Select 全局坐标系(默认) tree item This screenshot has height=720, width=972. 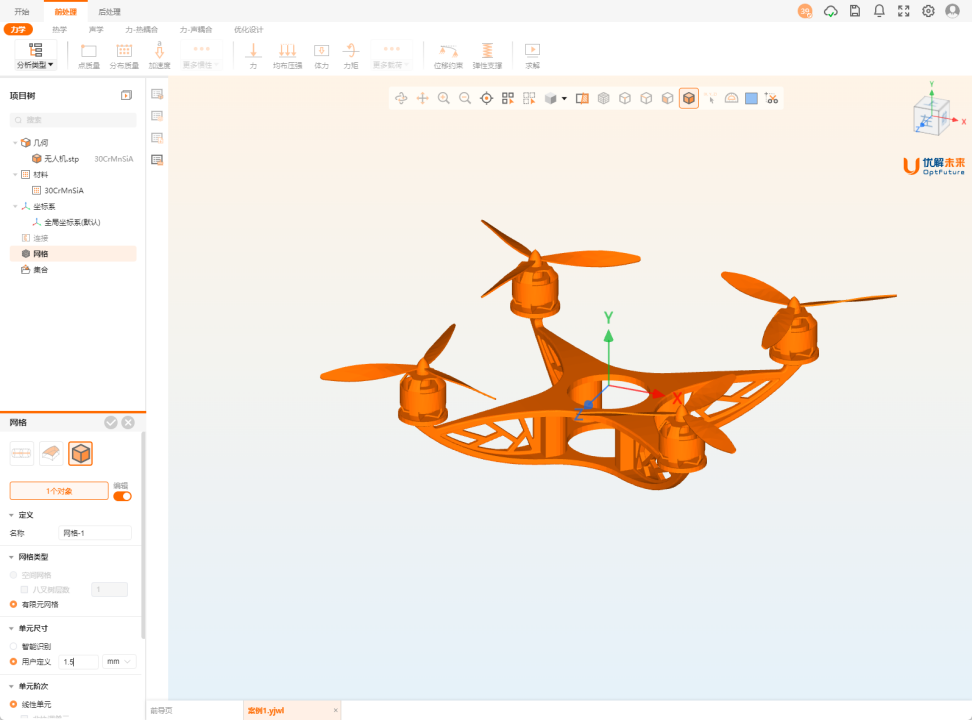pos(72,222)
